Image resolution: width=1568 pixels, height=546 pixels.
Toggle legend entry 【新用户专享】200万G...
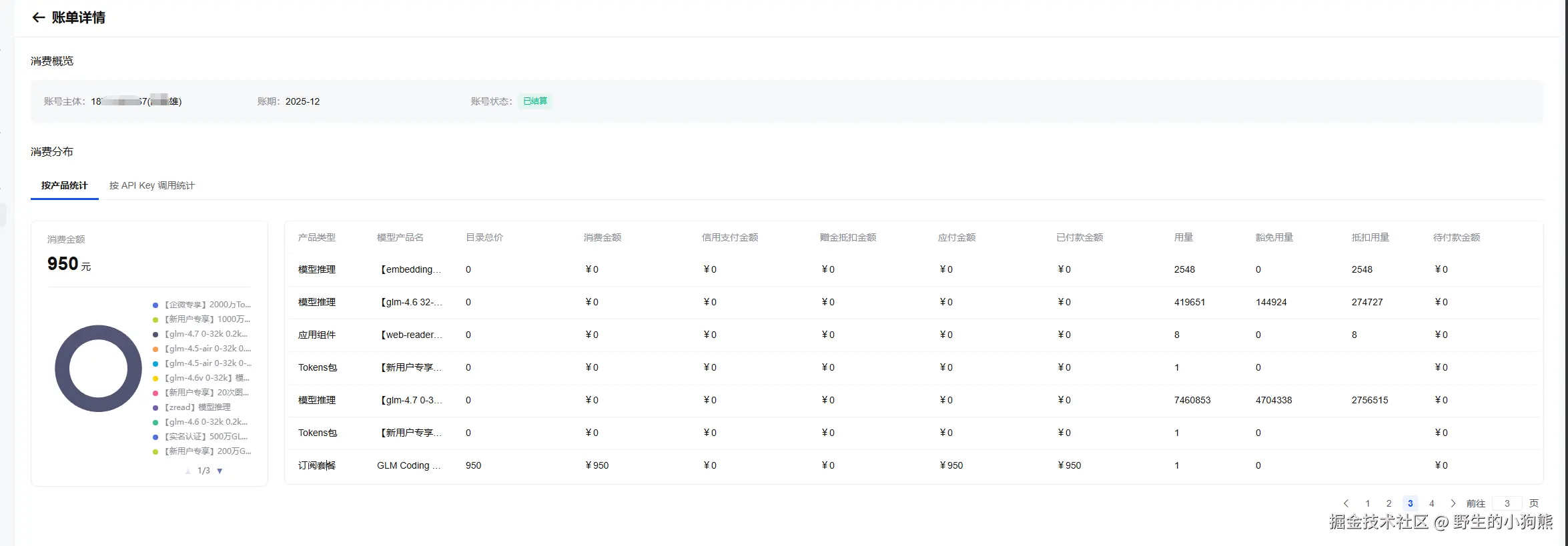coord(202,451)
